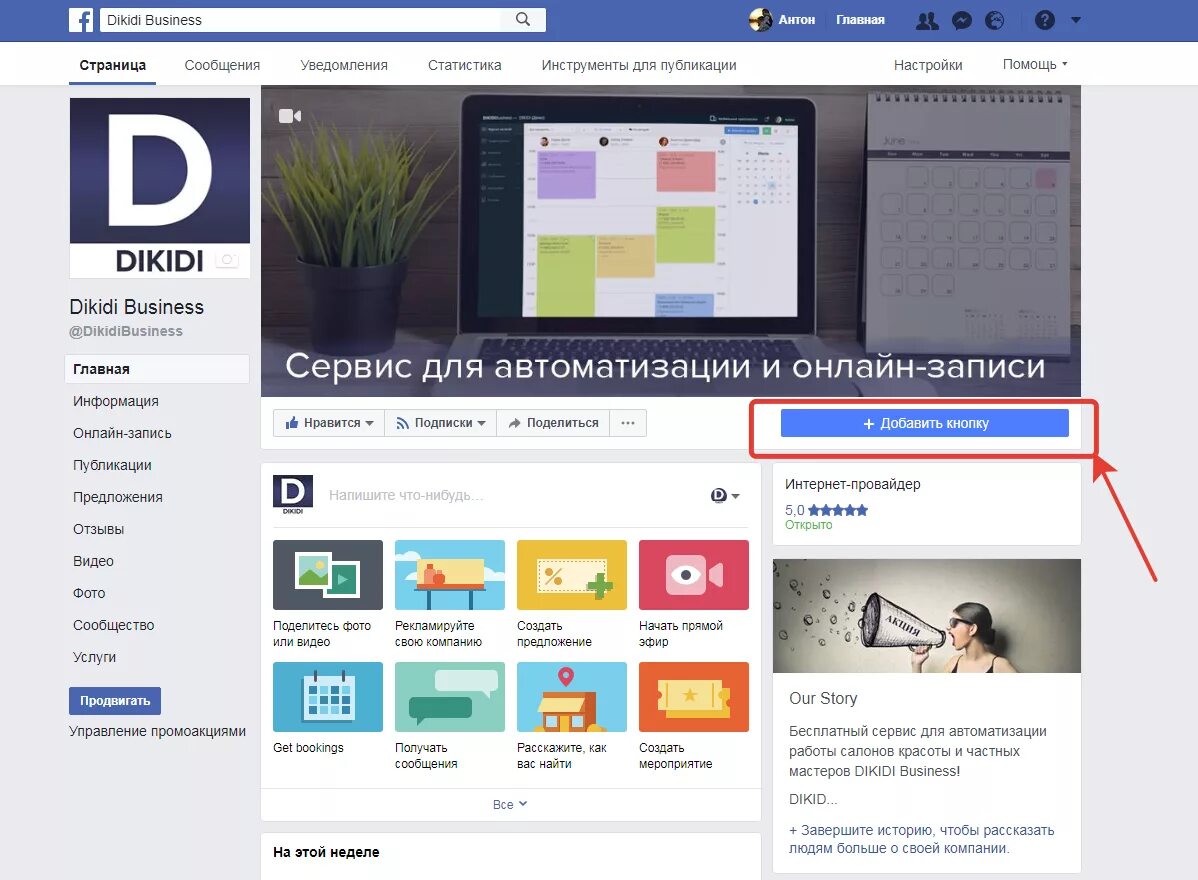
Task: Expand the Все tiles list
Action: (x=510, y=804)
